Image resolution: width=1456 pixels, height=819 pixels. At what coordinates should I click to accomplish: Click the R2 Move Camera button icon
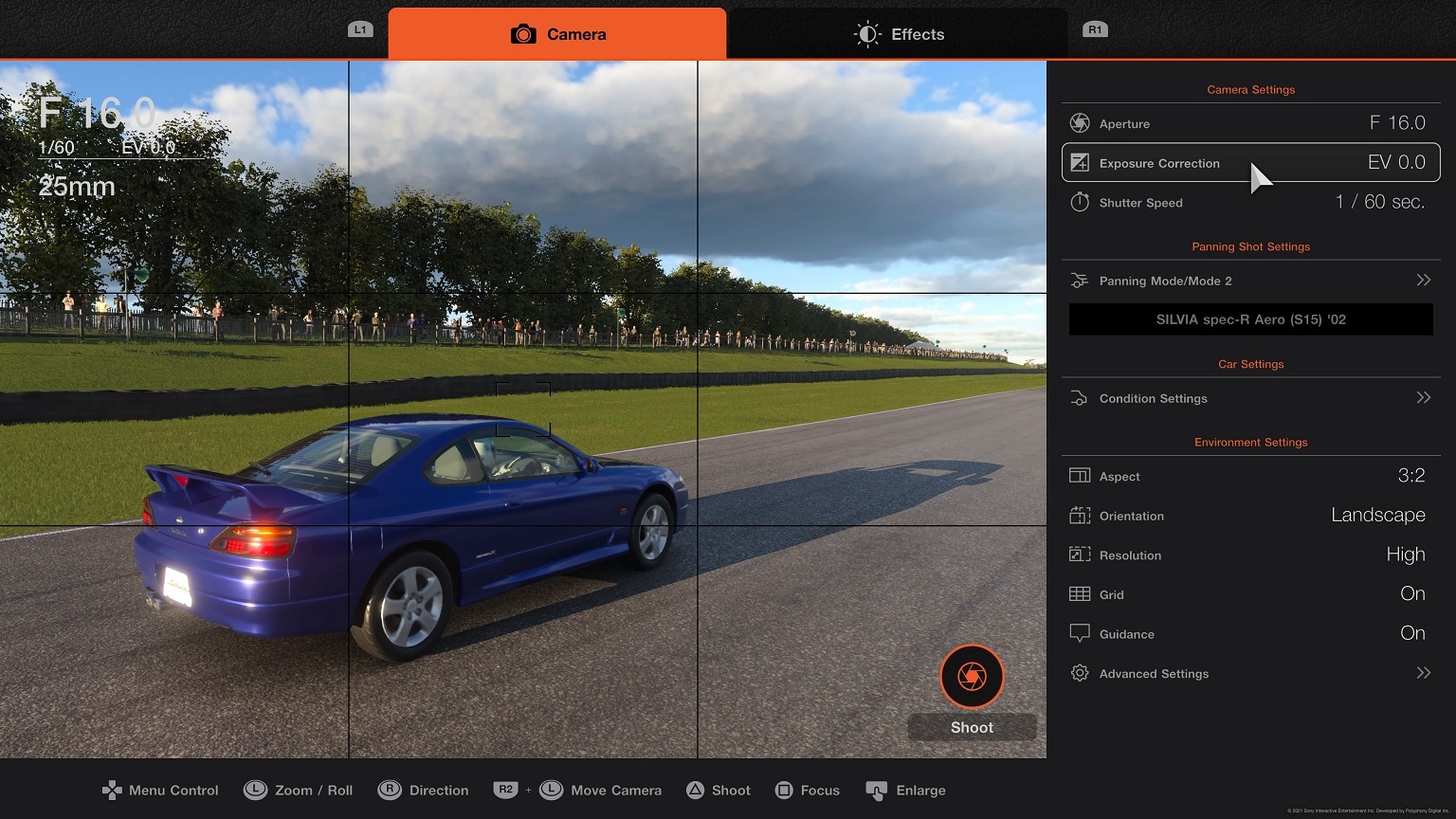[x=506, y=789]
